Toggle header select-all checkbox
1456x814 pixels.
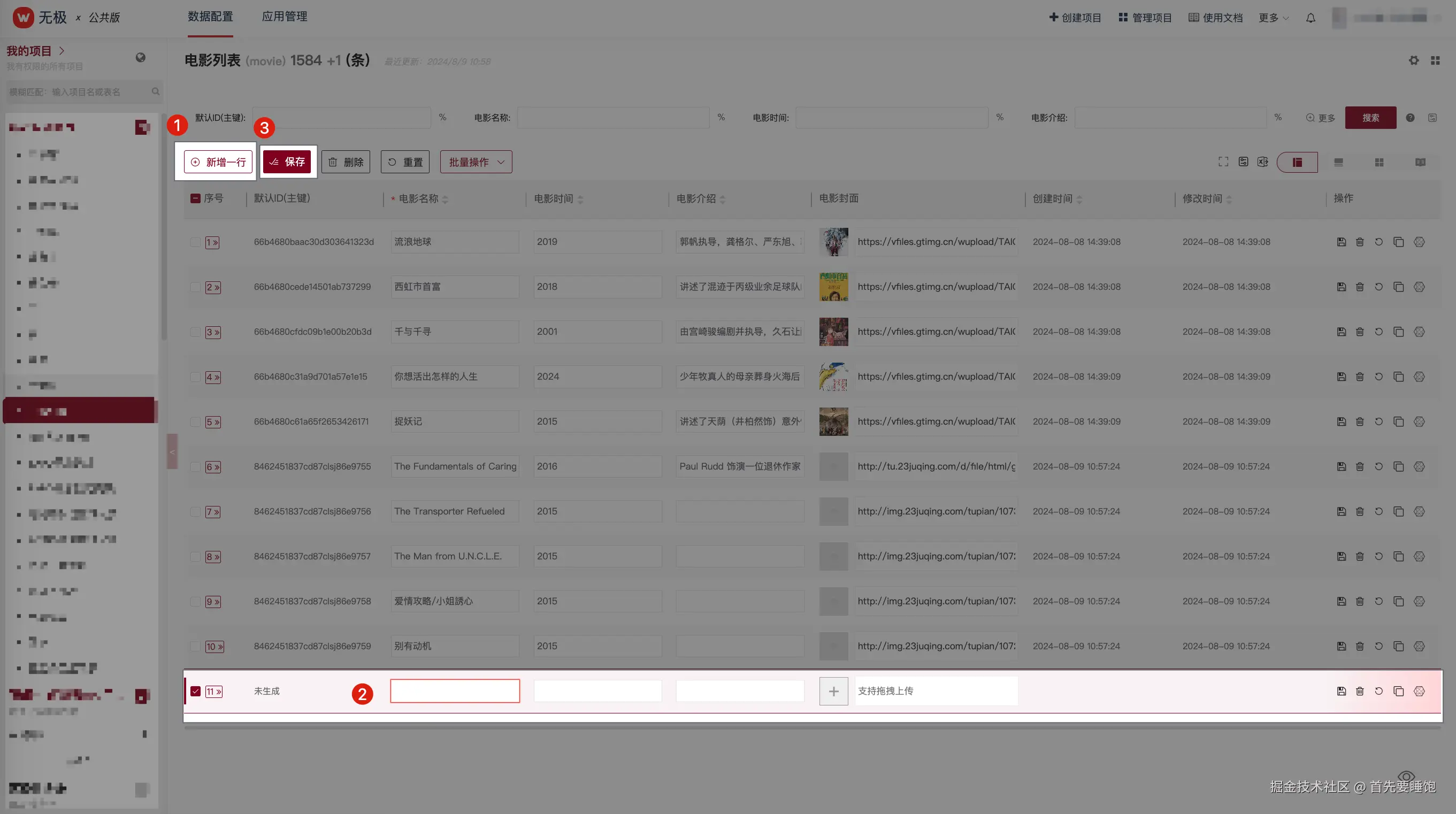196,198
